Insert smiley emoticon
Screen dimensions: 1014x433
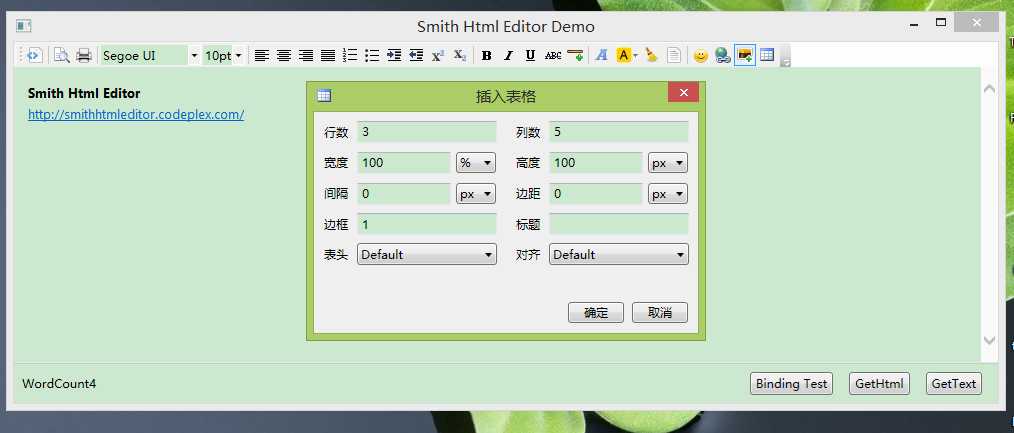coord(700,56)
